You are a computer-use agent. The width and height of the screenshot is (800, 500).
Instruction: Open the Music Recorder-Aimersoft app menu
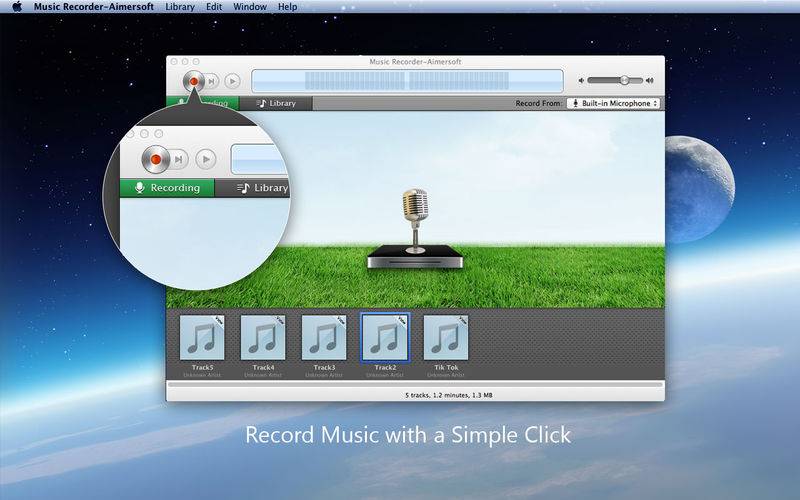click(x=94, y=7)
